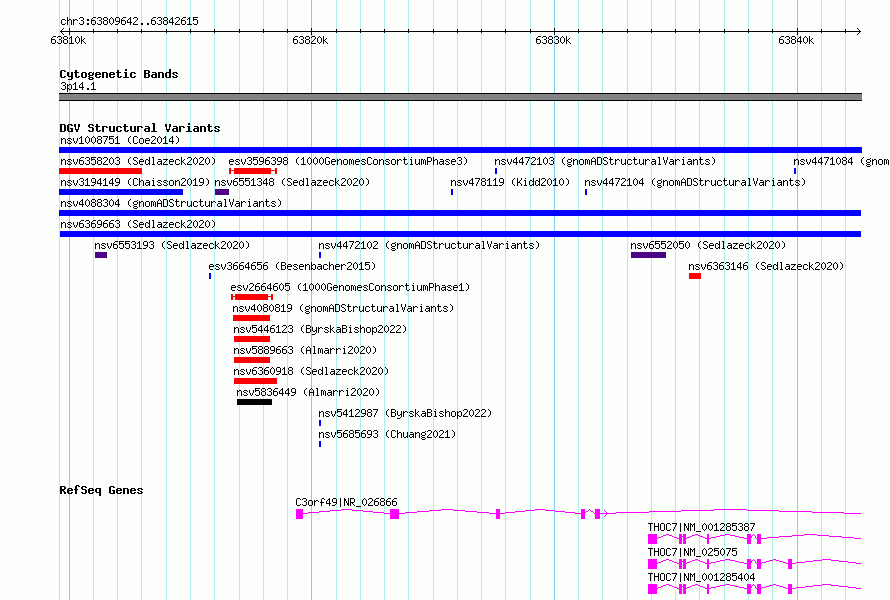
Task: Select nsv4080819 (gnomADStructuralVariants) label
Action: point(343,308)
